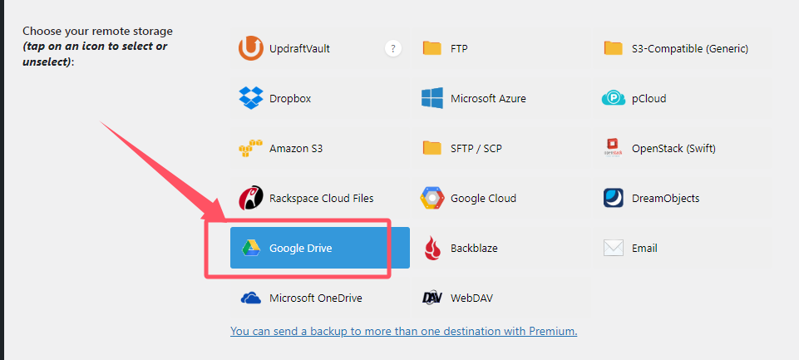Select the UpdraftVault storage icon

coord(251,48)
